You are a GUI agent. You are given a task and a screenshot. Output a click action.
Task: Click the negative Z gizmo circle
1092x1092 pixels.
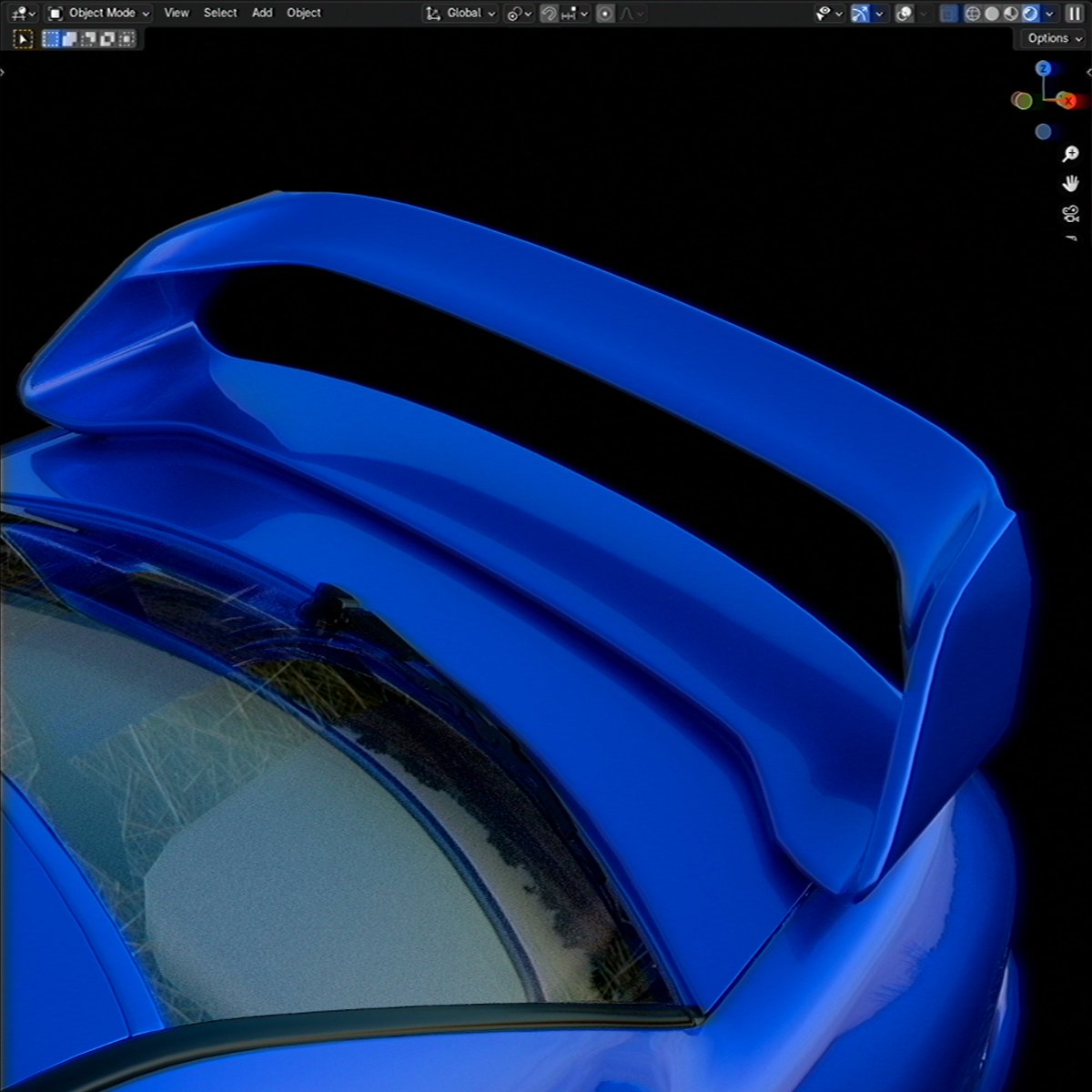coord(1044,132)
